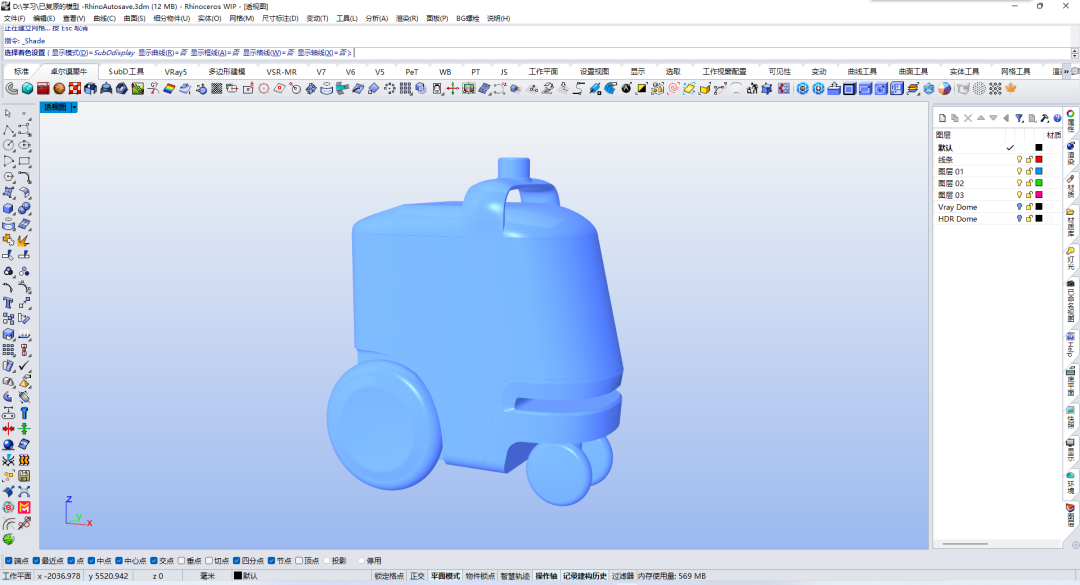The height and width of the screenshot is (585, 1080).
Task: Click the new layer icon in layers panel
Action: tap(942, 118)
